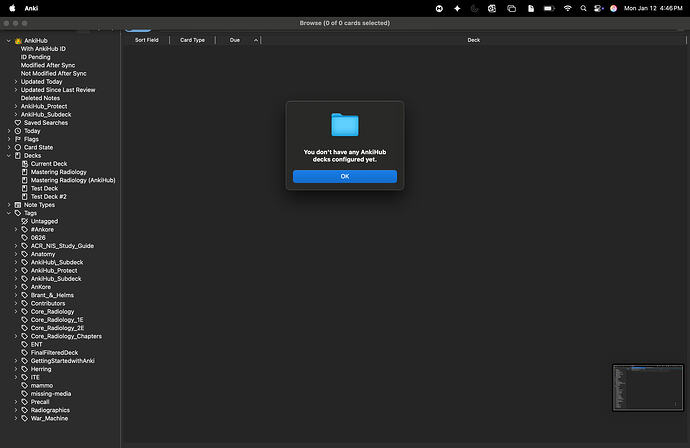Expand the GettingStartedwithAnki tag
The width and height of the screenshot is (690, 448).
pos(16,361)
